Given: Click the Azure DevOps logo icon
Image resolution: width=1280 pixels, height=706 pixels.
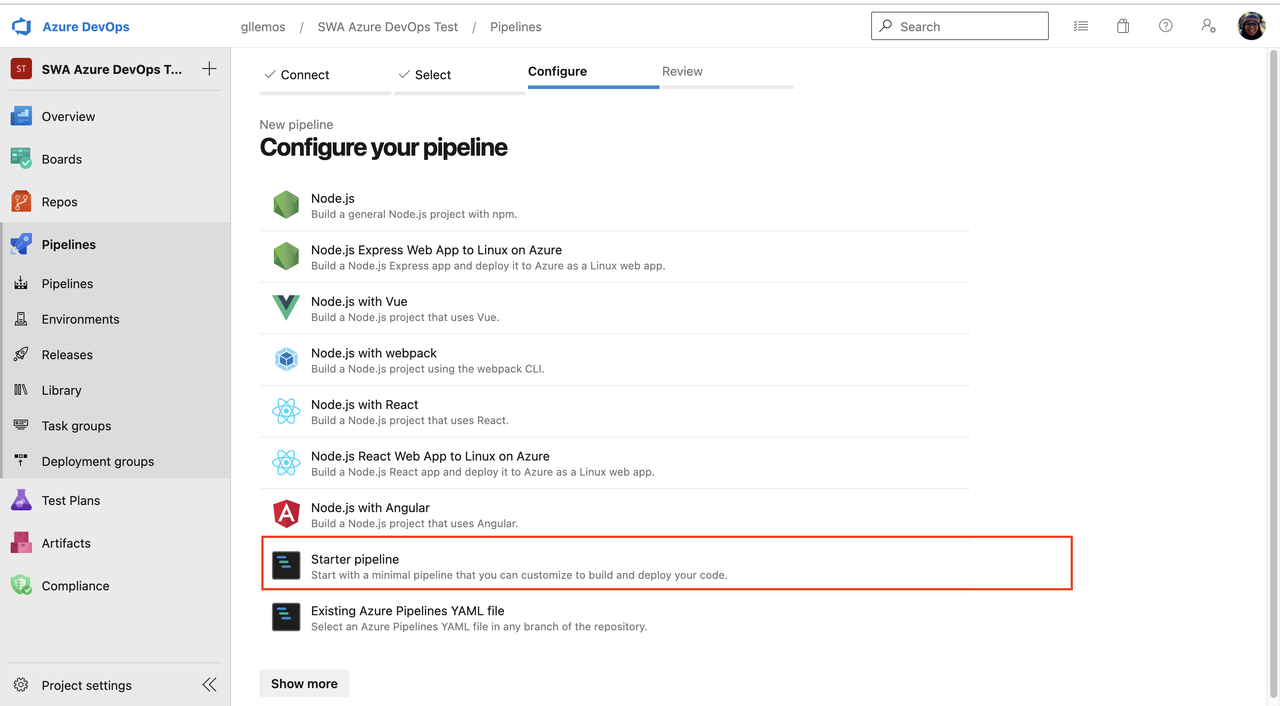Looking at the screenshot, I should coord(22,27).
